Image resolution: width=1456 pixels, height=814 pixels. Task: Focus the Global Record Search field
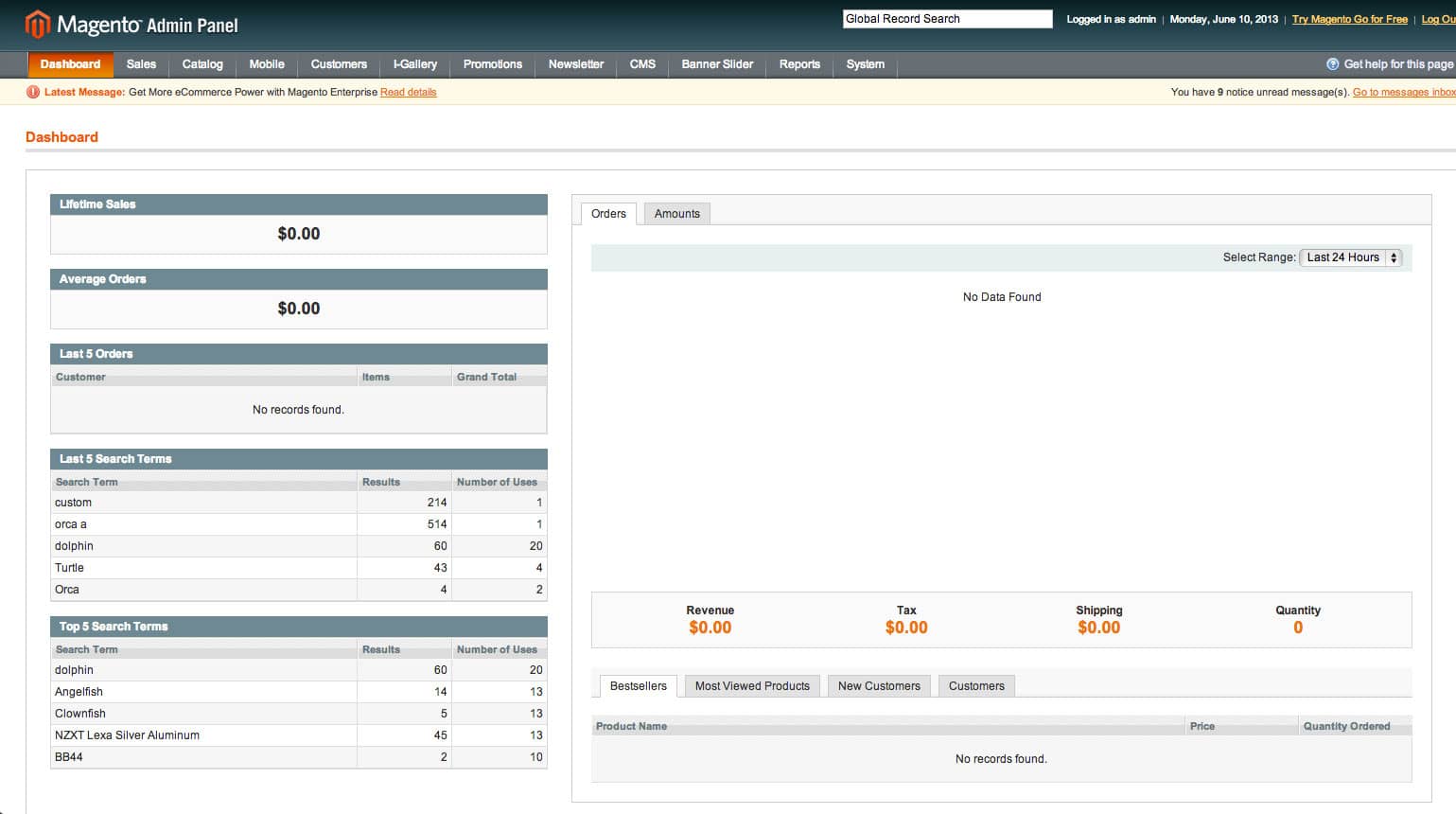tap(948, 19)
